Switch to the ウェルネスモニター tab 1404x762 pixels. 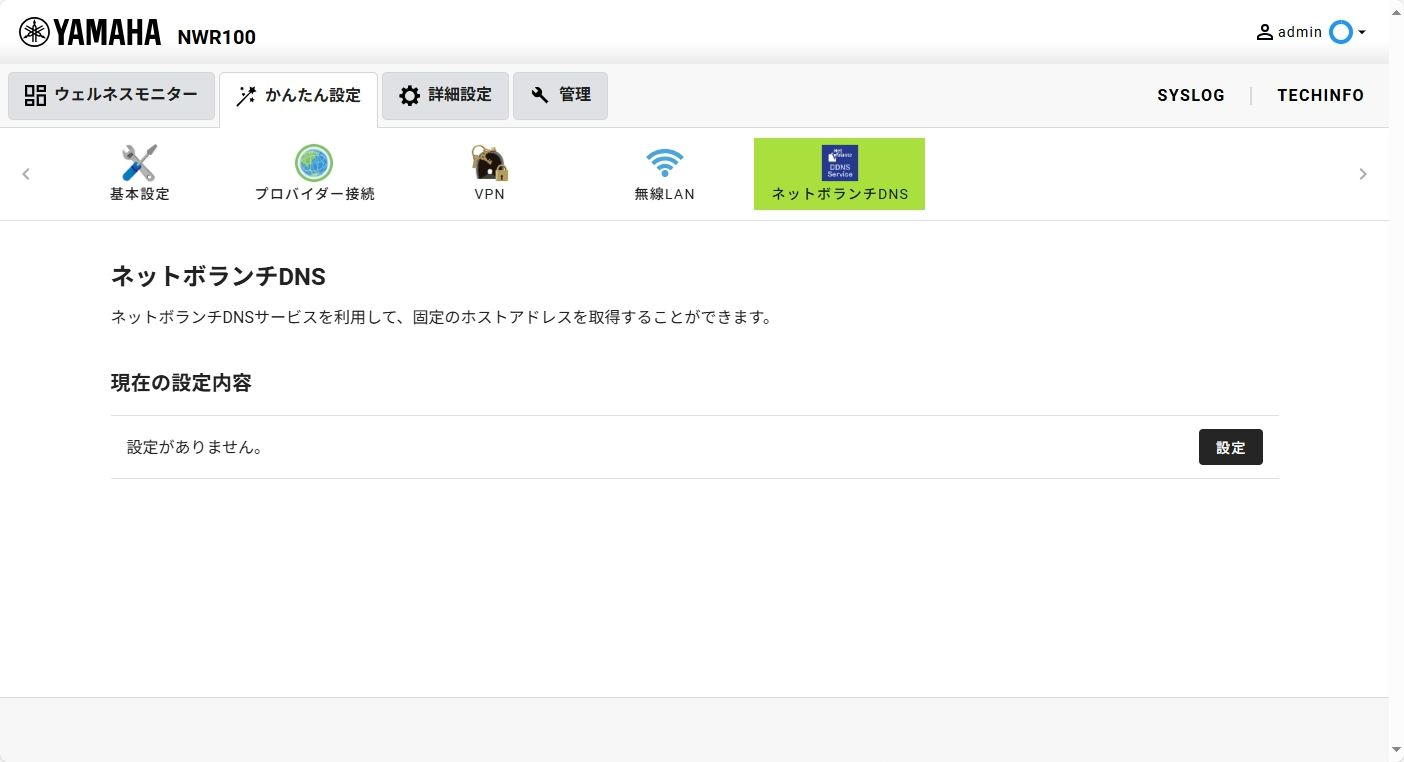click(111, 95)
